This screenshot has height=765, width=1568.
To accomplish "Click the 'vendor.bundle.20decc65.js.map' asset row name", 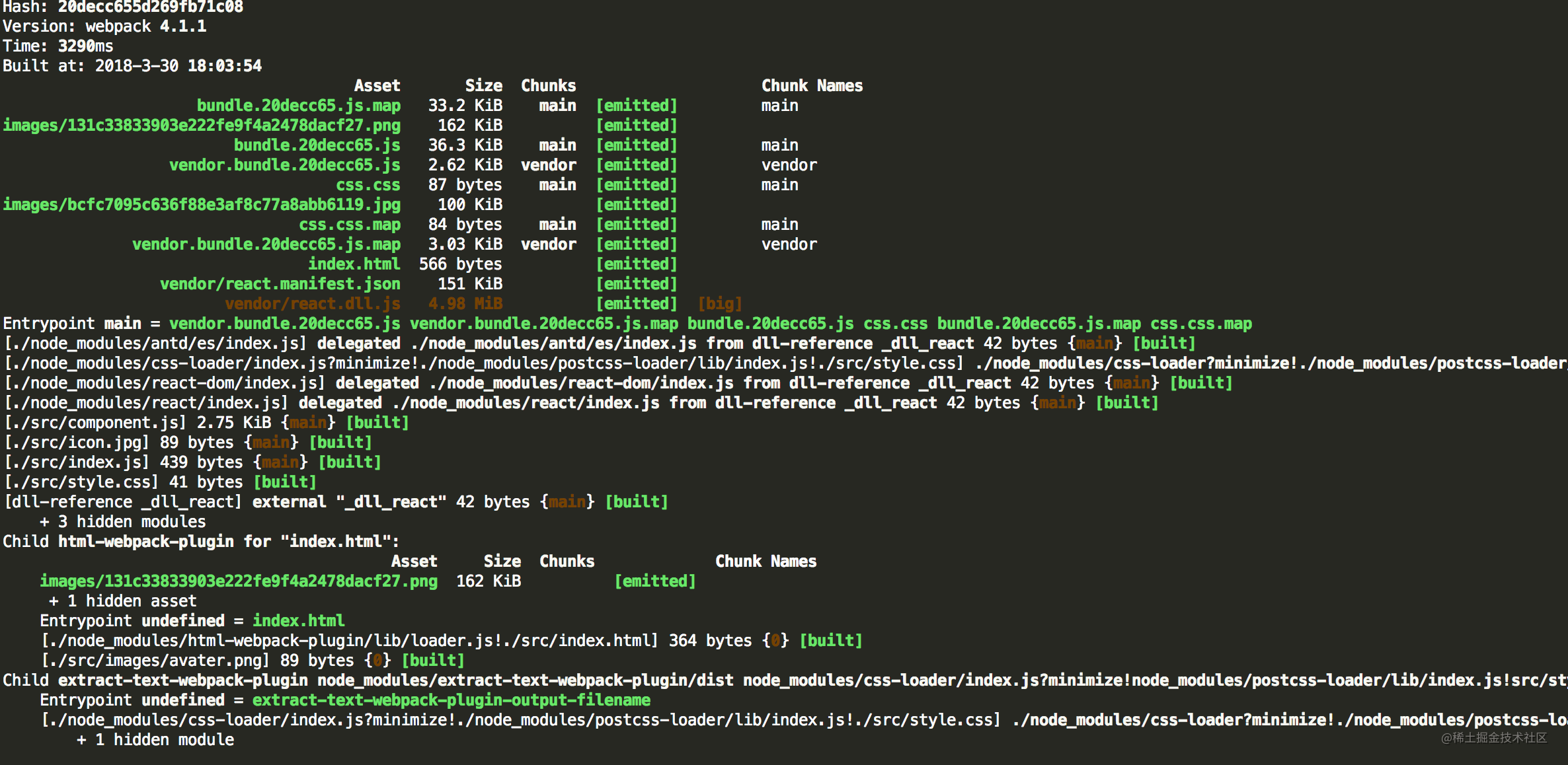I will 266,244.
